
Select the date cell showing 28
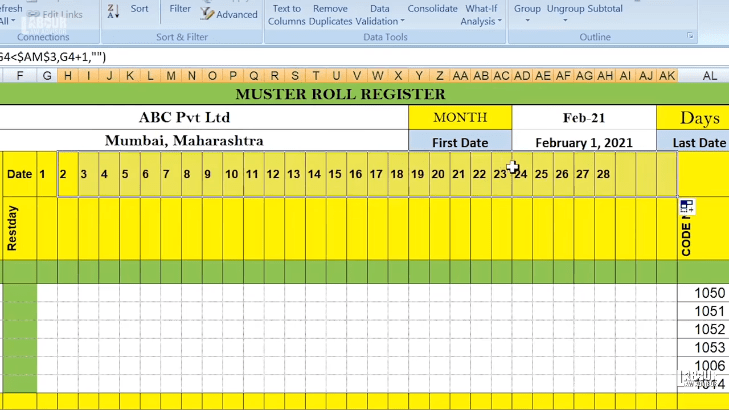pos(604,174)
